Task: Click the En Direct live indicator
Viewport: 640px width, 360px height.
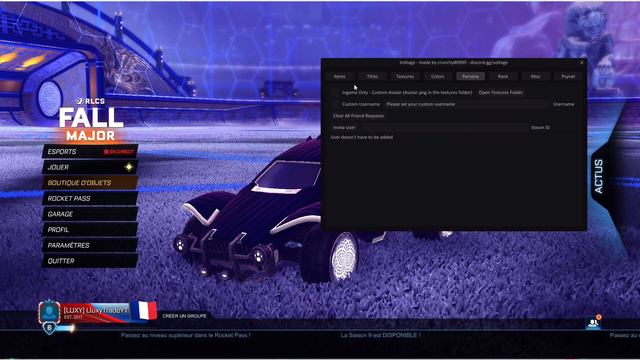Action: [119, 151]
